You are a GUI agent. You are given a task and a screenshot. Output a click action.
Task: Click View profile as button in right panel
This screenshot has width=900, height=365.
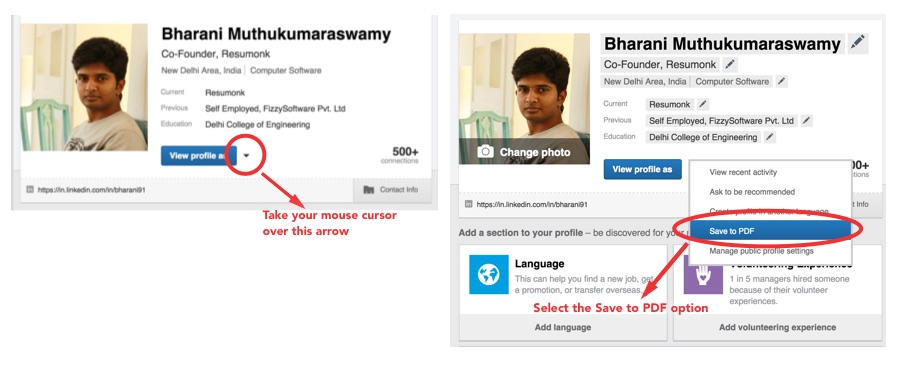click(x=642, y=169)
